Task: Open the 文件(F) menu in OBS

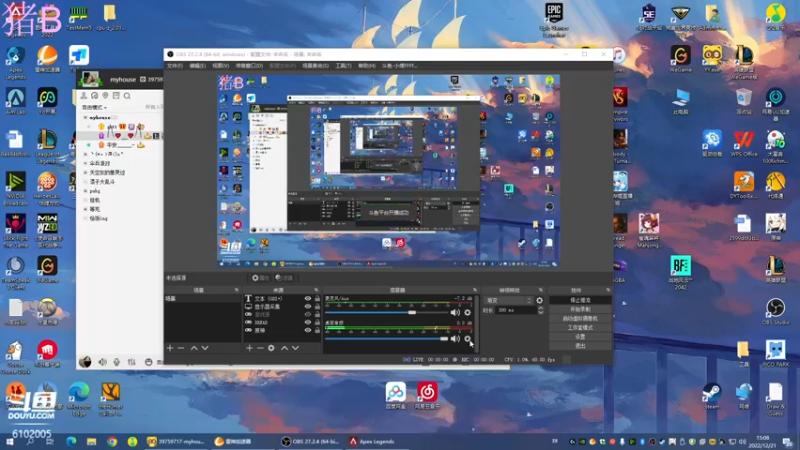Action: tap(174, 66)
